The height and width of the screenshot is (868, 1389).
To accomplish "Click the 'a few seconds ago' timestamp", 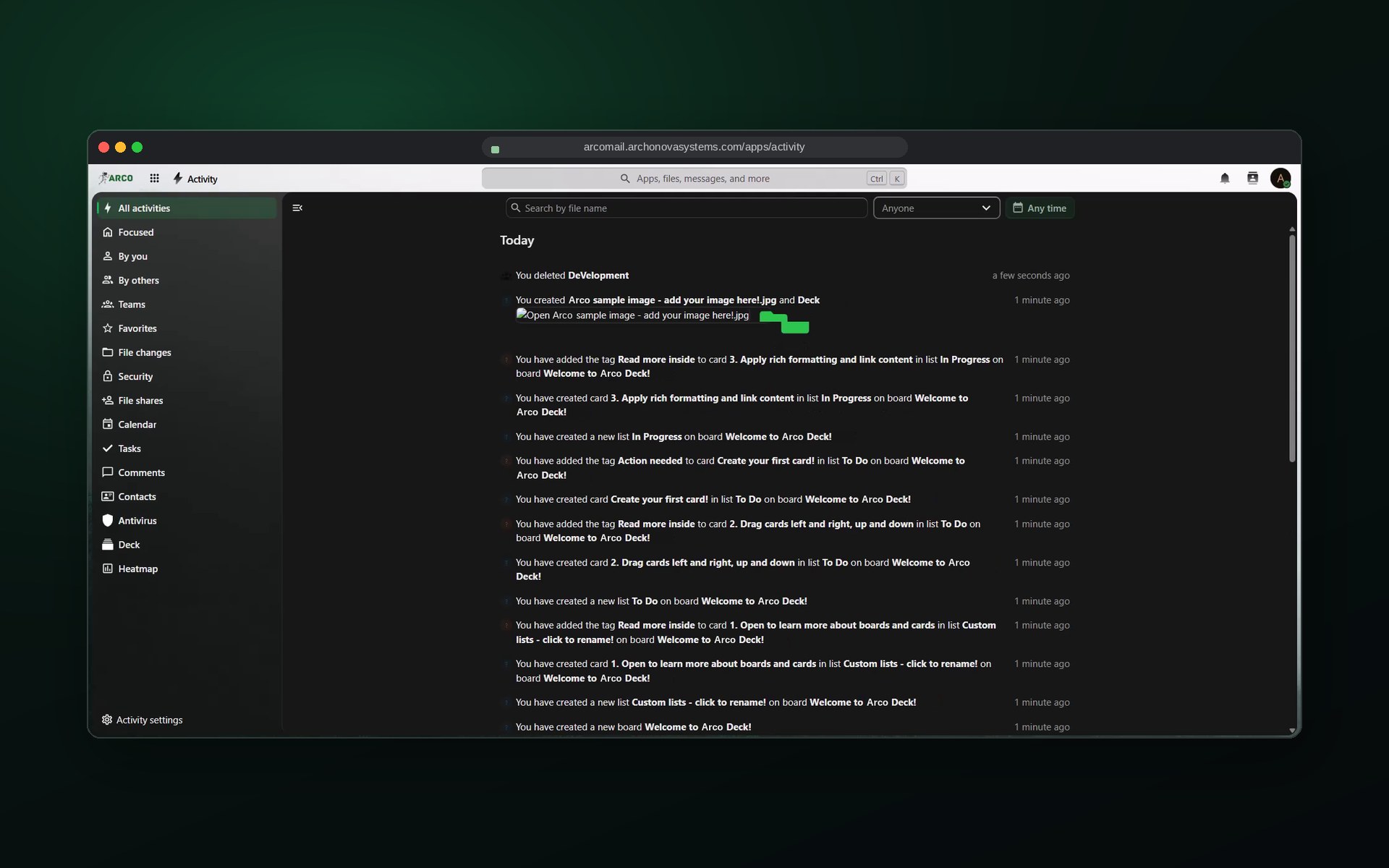I will tap(1031, 276).
